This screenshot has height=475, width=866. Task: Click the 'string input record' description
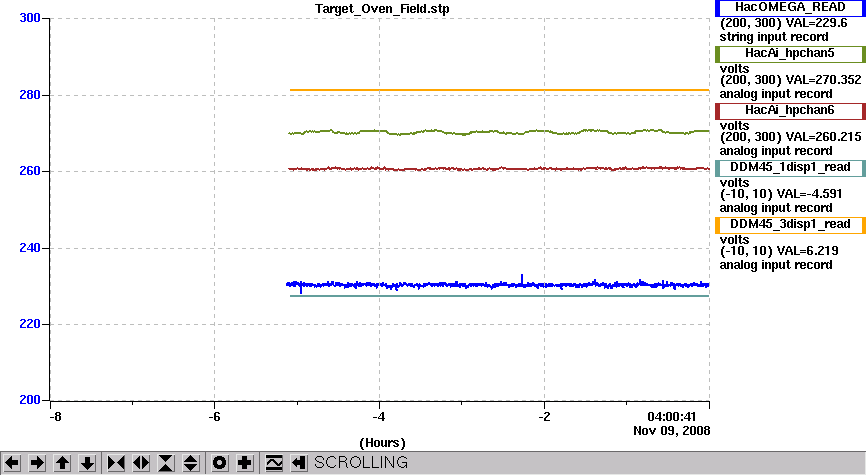click(774, 37)
